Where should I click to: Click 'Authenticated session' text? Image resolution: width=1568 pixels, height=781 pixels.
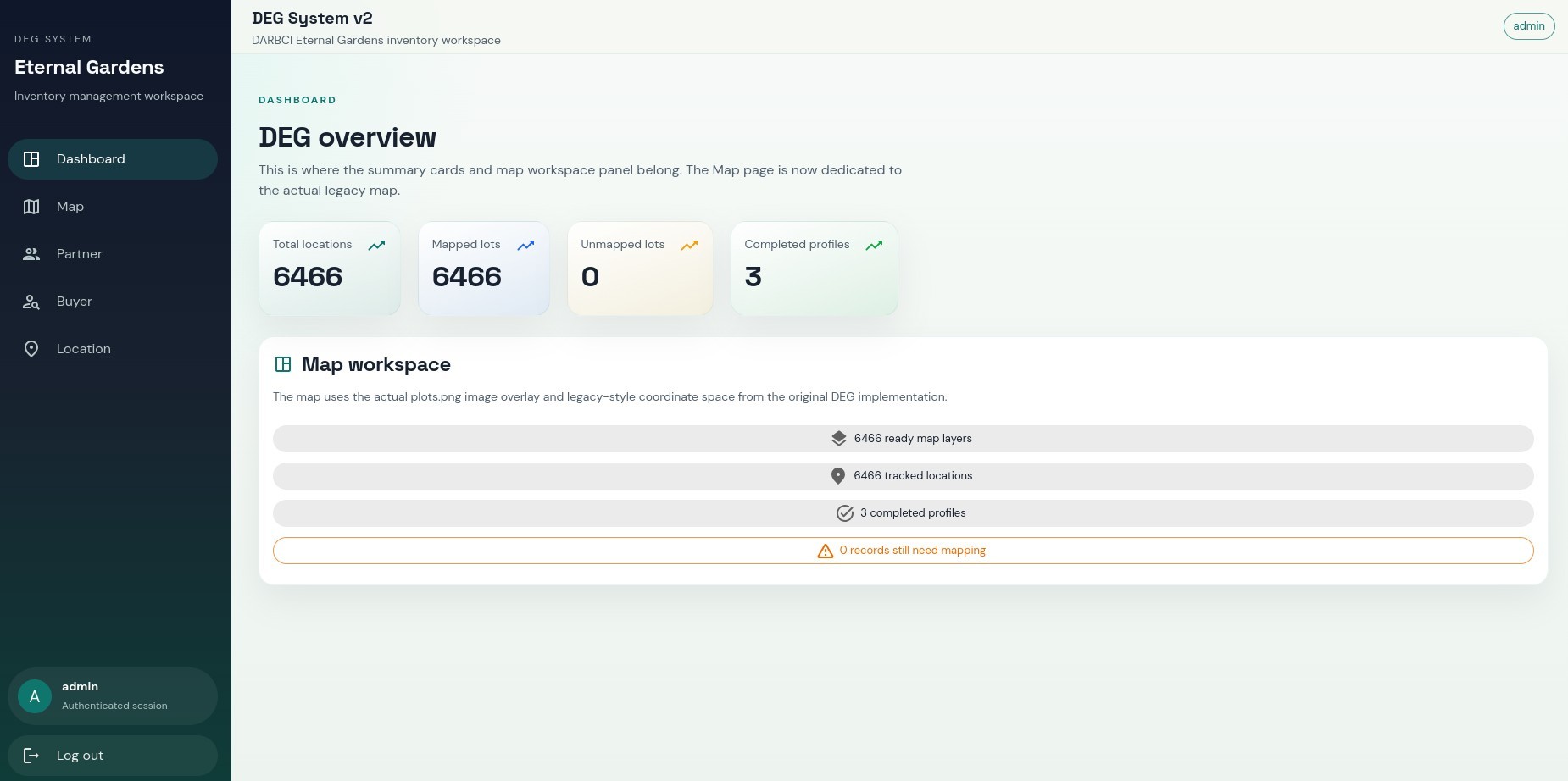tap(114, 706)
